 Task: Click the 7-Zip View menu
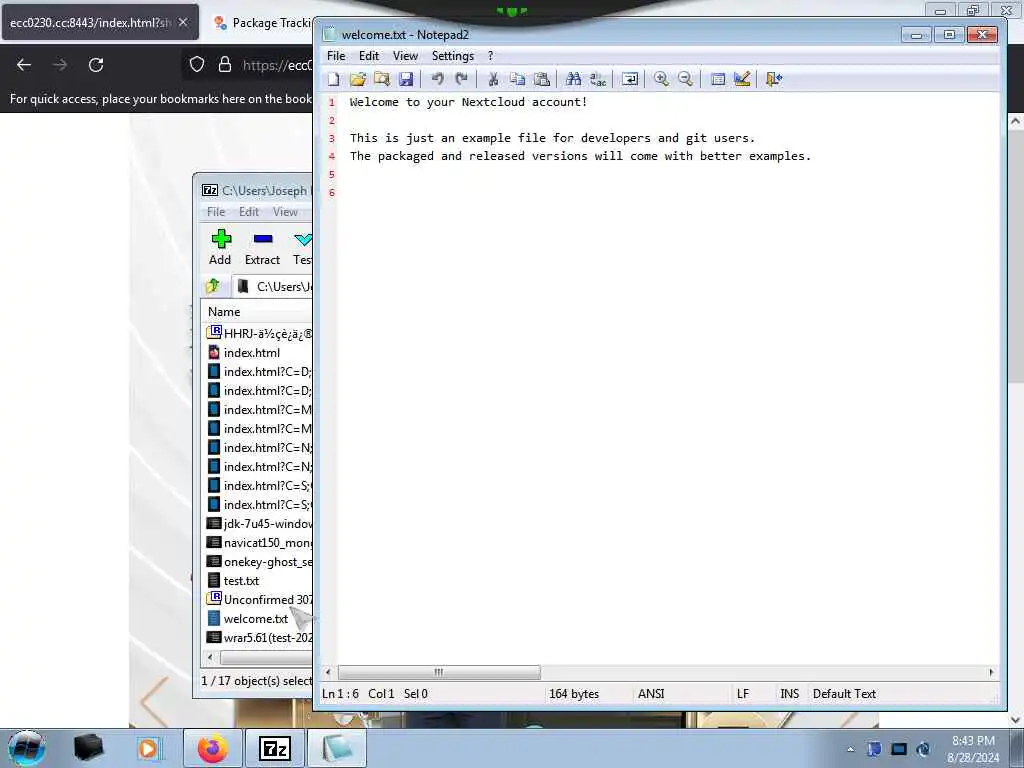[285, 212]
